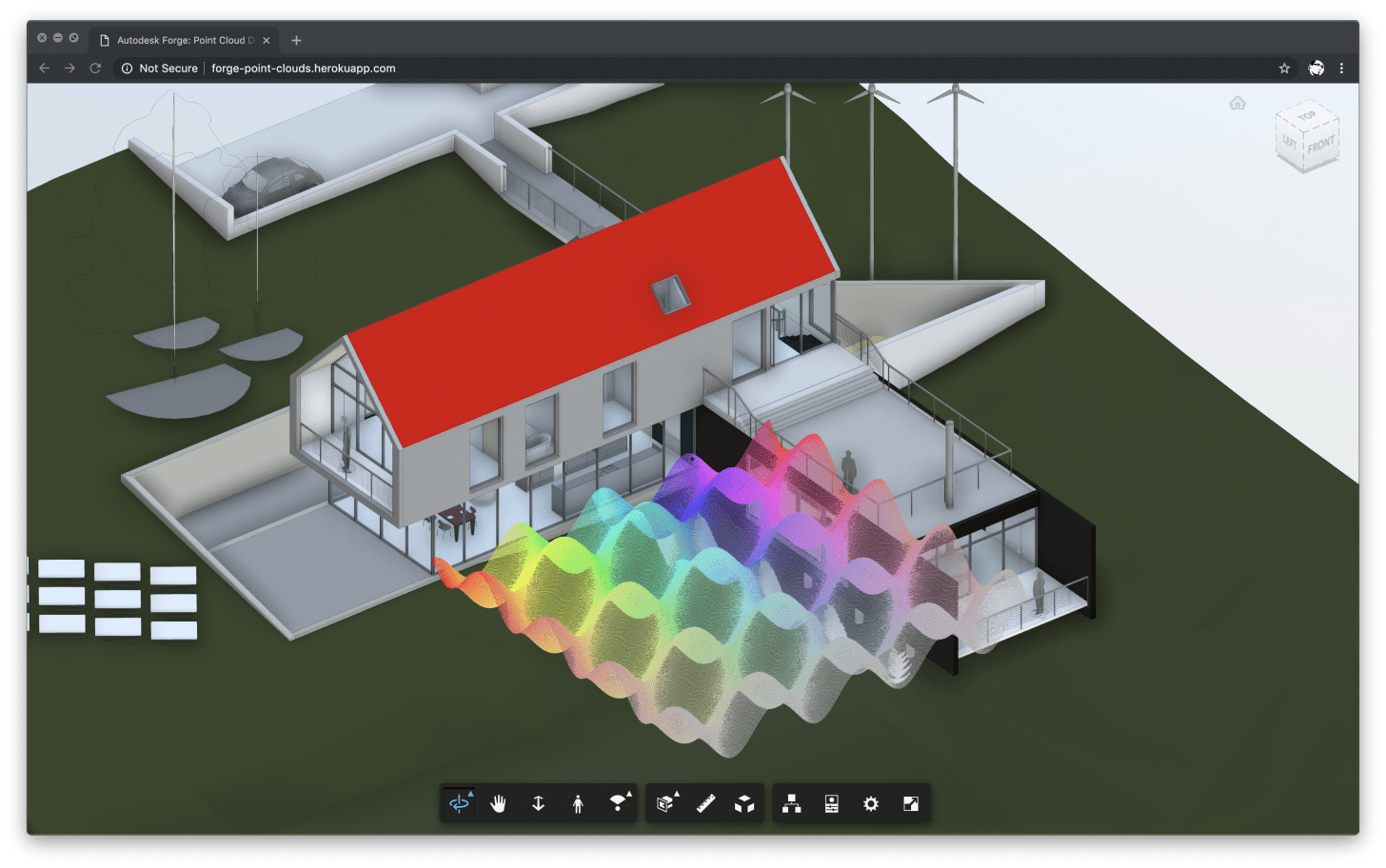1386x868 pixels.
Task: Open the Properties panel
Action: [x=829, y=802]
